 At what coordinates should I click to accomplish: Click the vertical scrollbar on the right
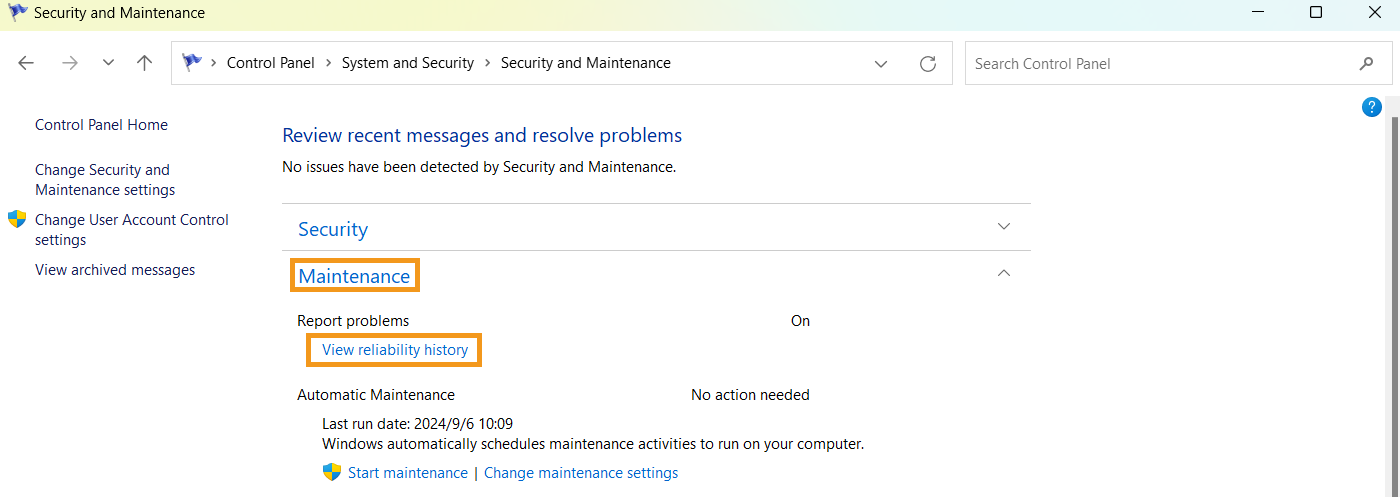[1394, 300]
